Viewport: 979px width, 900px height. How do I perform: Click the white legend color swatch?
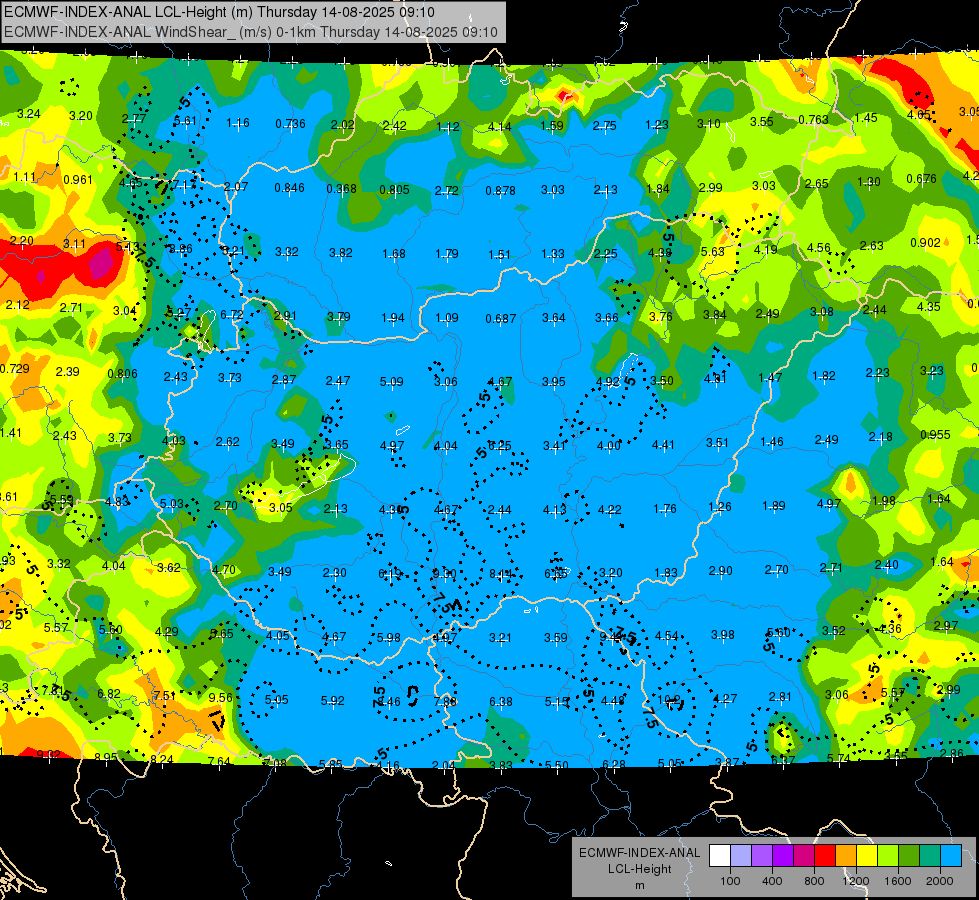(x=720, y=856)
